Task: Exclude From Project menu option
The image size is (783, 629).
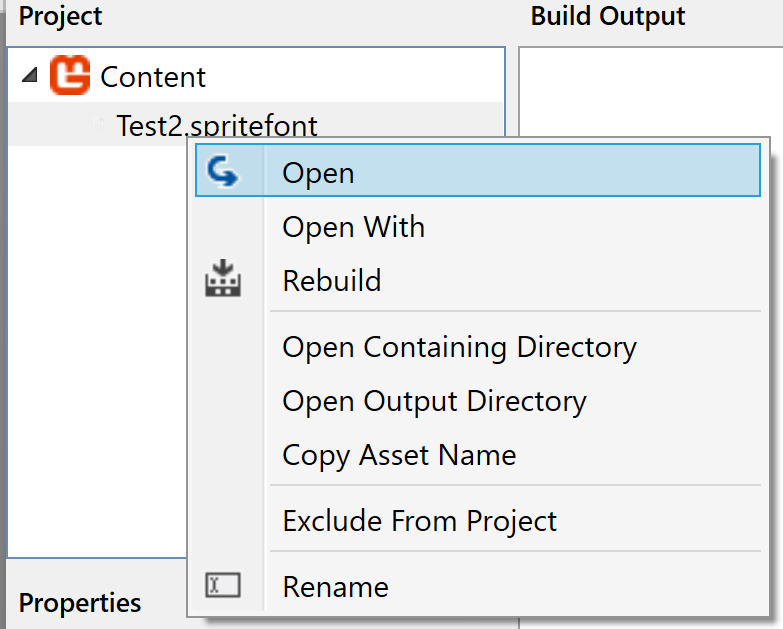Action: pos(419,521)
